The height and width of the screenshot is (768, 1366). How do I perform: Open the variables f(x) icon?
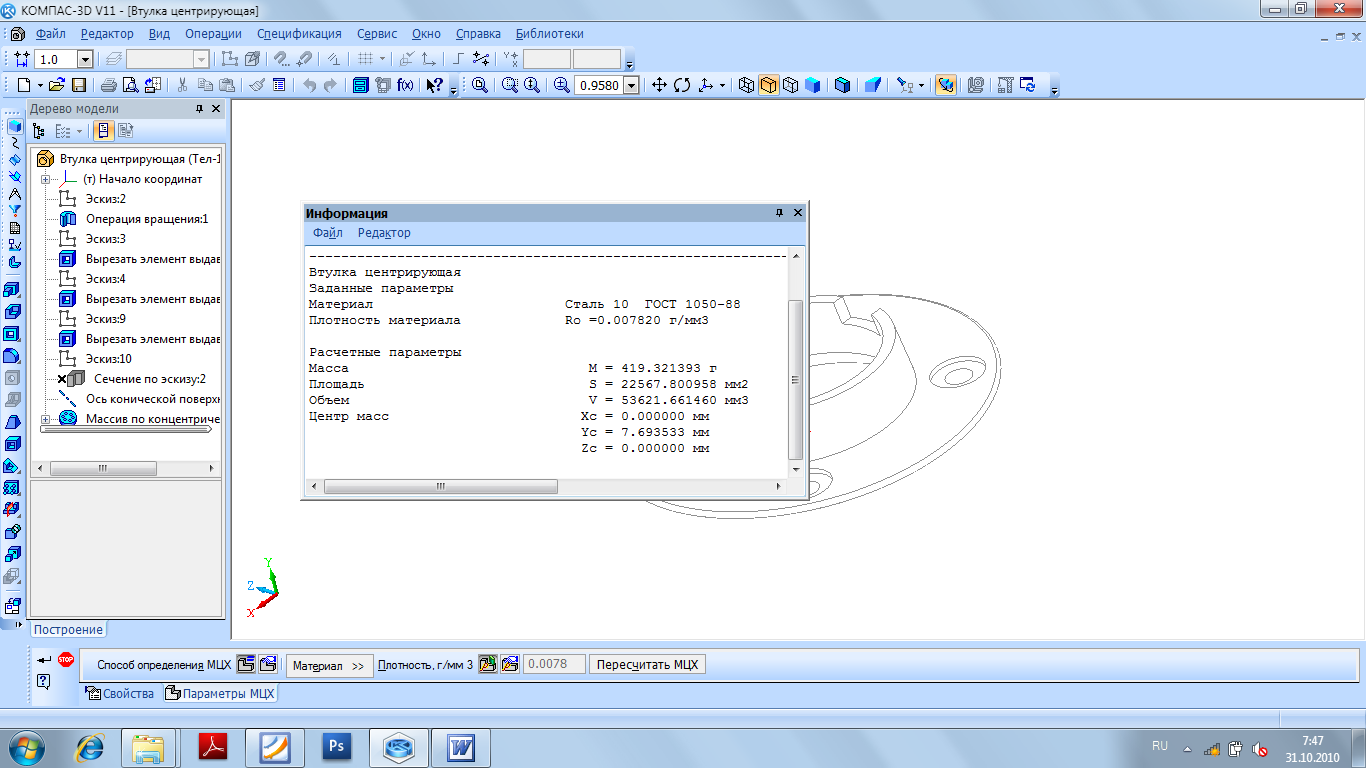[x=405, y=86]
